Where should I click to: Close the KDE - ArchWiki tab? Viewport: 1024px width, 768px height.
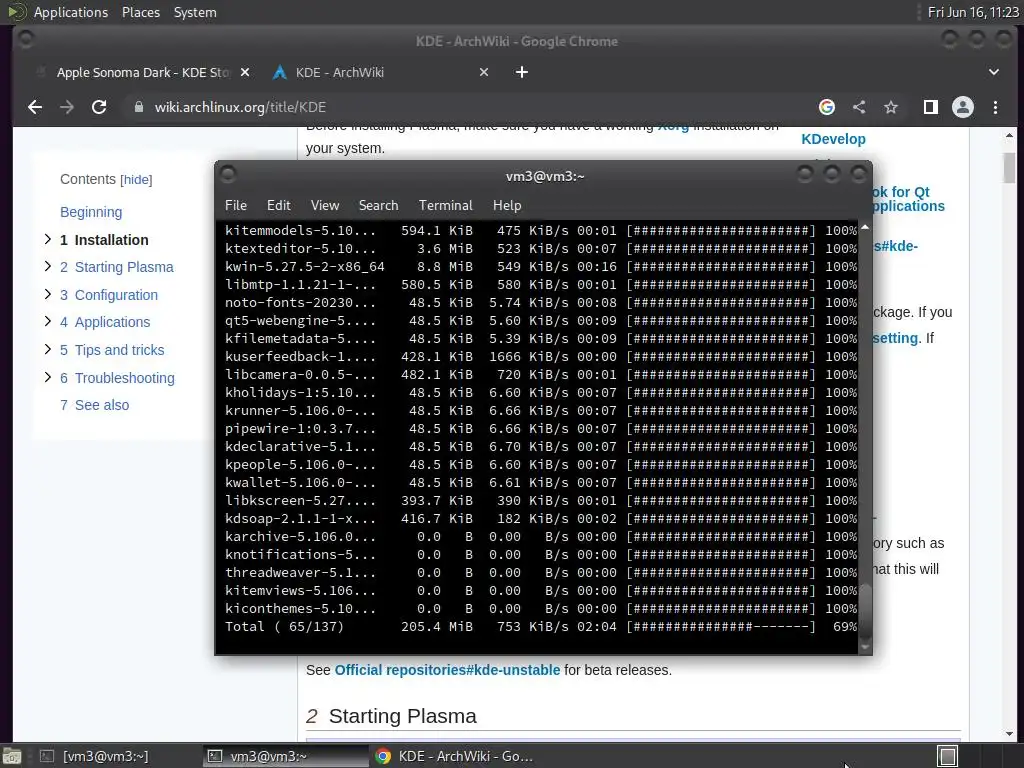click(484, 72)
